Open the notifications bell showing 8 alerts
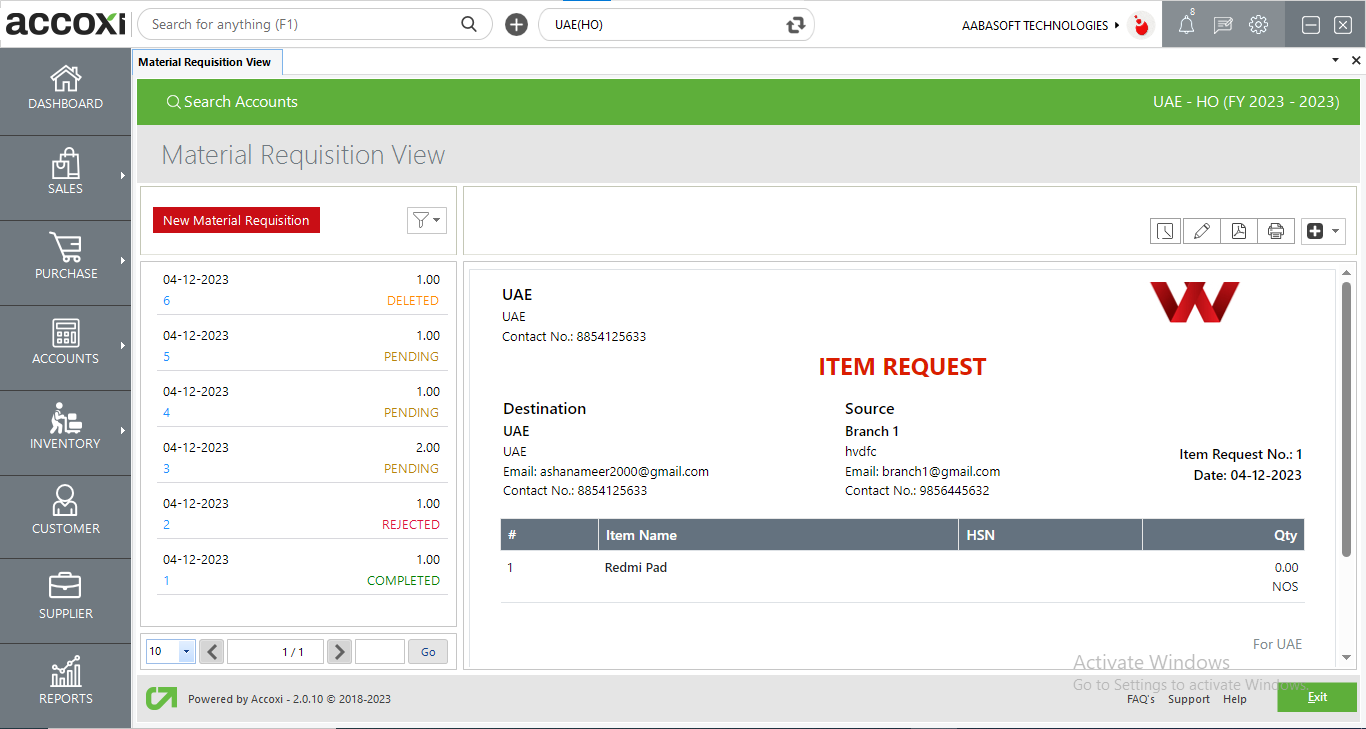The width and height of the screenshot is (1366, 729). click(x=1186, y=25)
